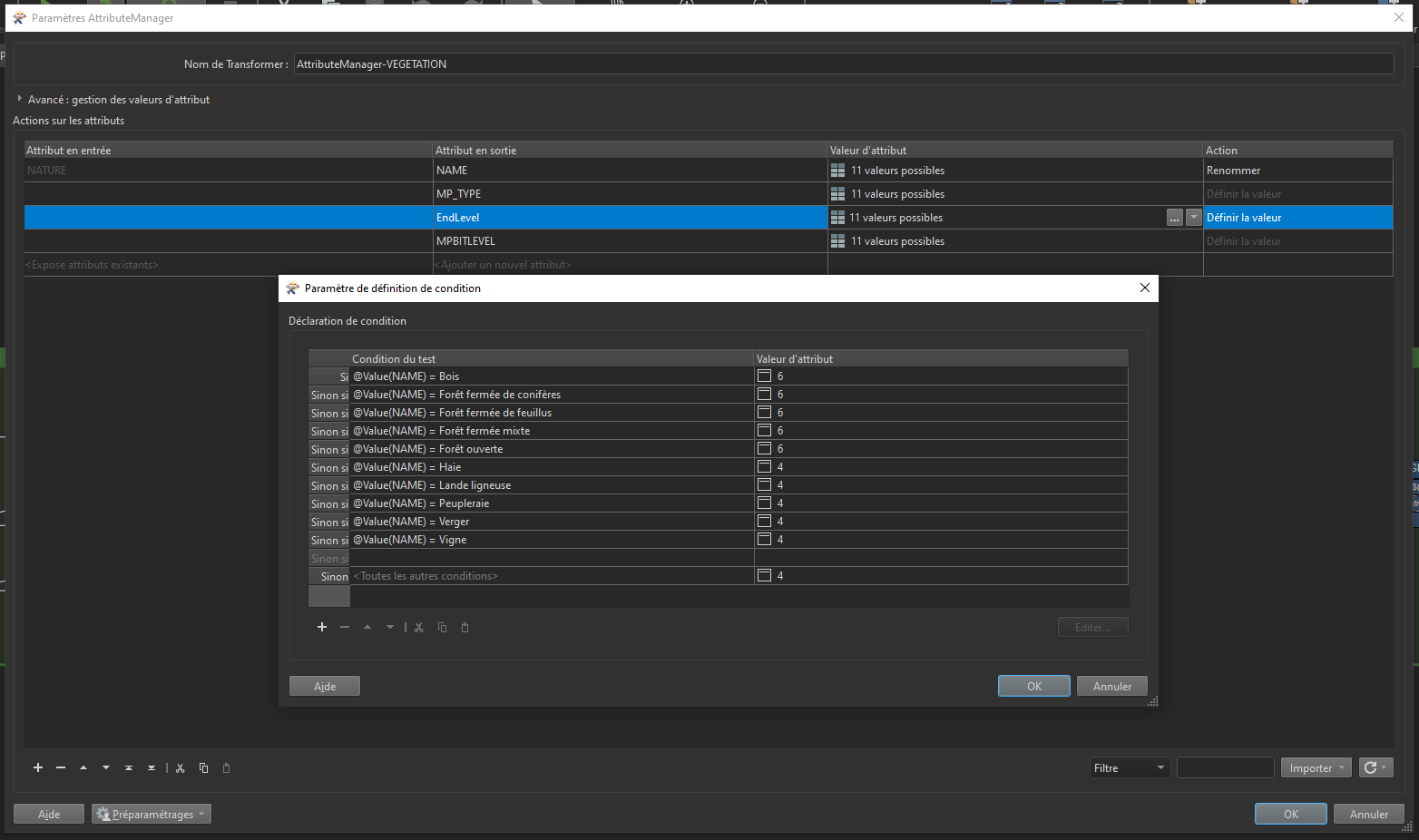This screenshot has height=840, width=1419.
Task: Move attribute up in AttributeManager toolbar
Action: 83,767
